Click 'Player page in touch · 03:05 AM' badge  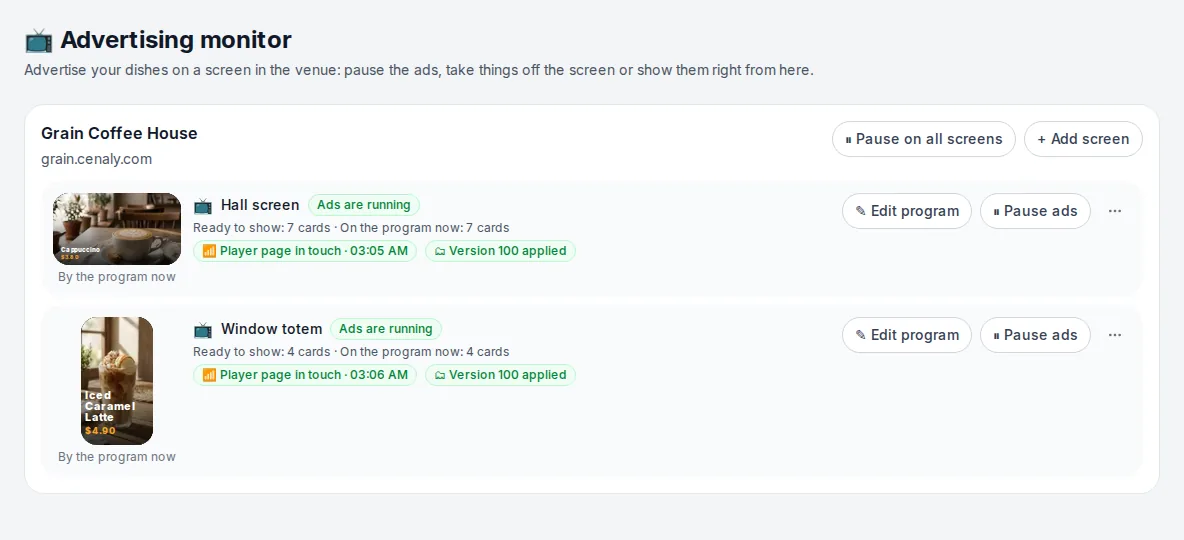click(305, 251)
